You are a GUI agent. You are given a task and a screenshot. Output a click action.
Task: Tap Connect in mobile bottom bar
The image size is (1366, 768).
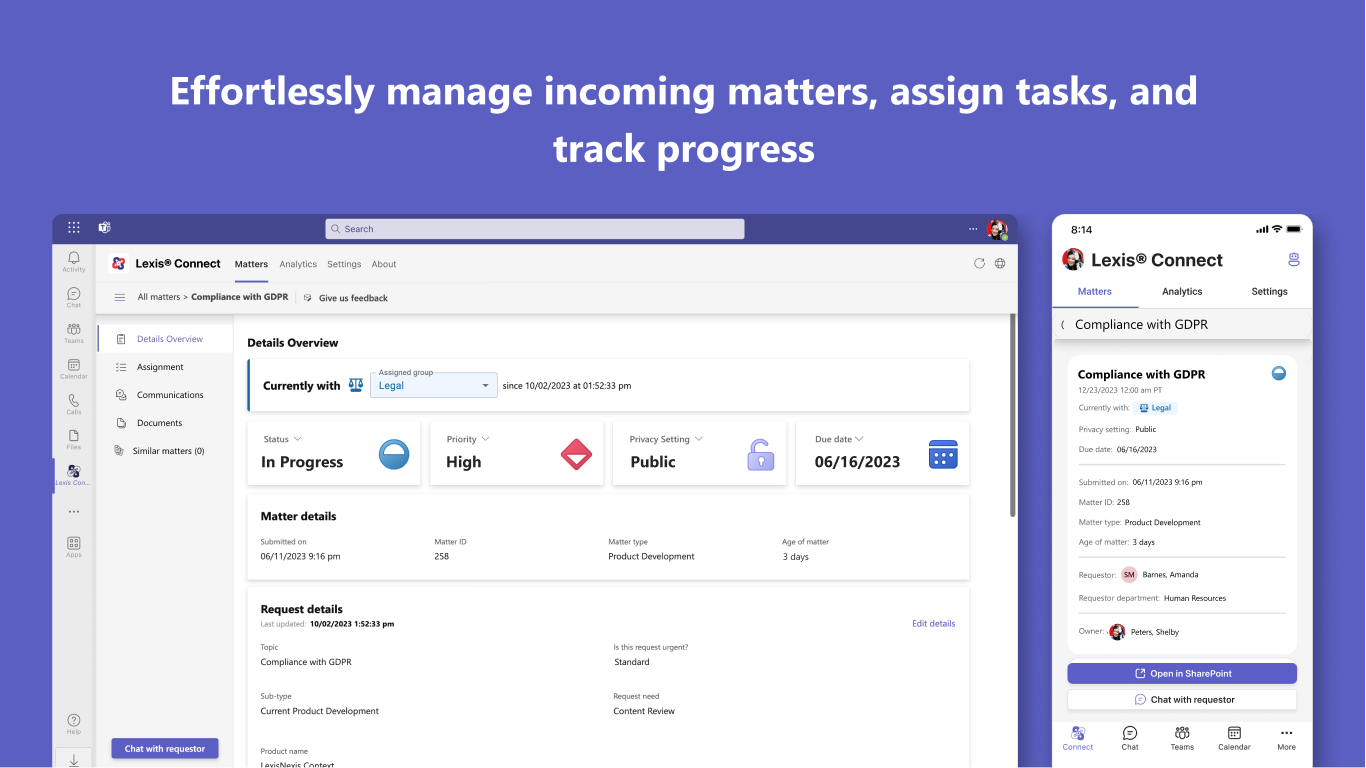click(1078, 739)
